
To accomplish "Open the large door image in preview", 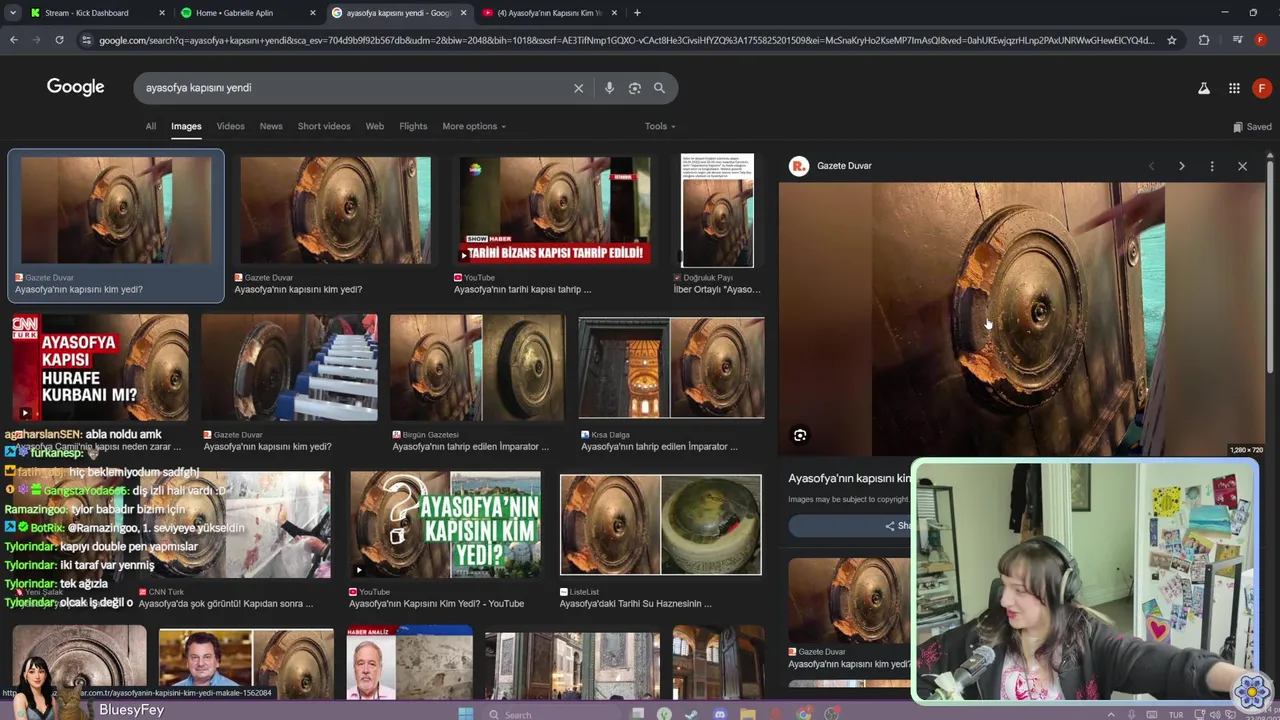I will click(1020, 318).
